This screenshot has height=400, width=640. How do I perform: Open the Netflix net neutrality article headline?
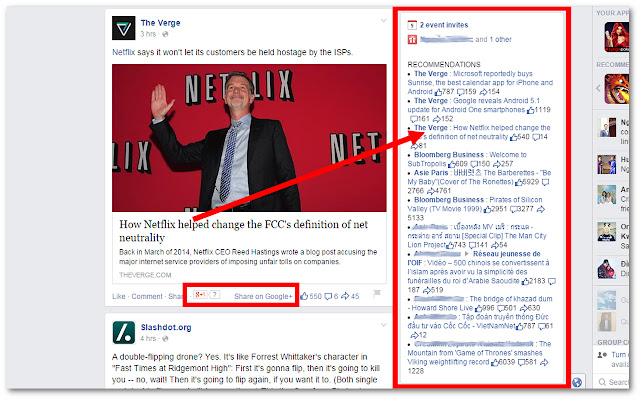point(244,231)
